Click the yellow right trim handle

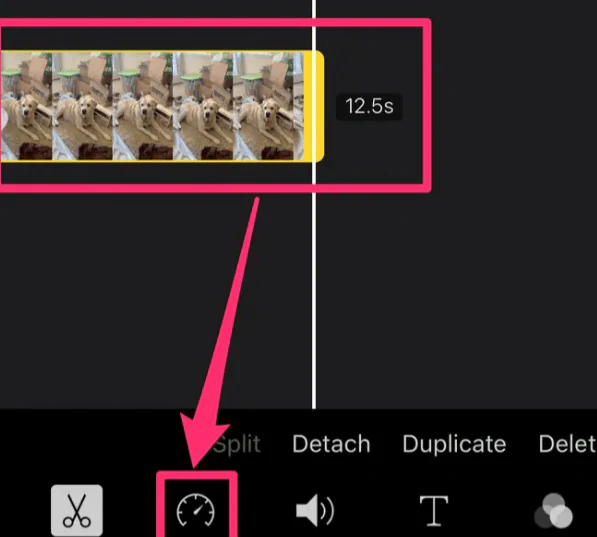click(318, 106)
